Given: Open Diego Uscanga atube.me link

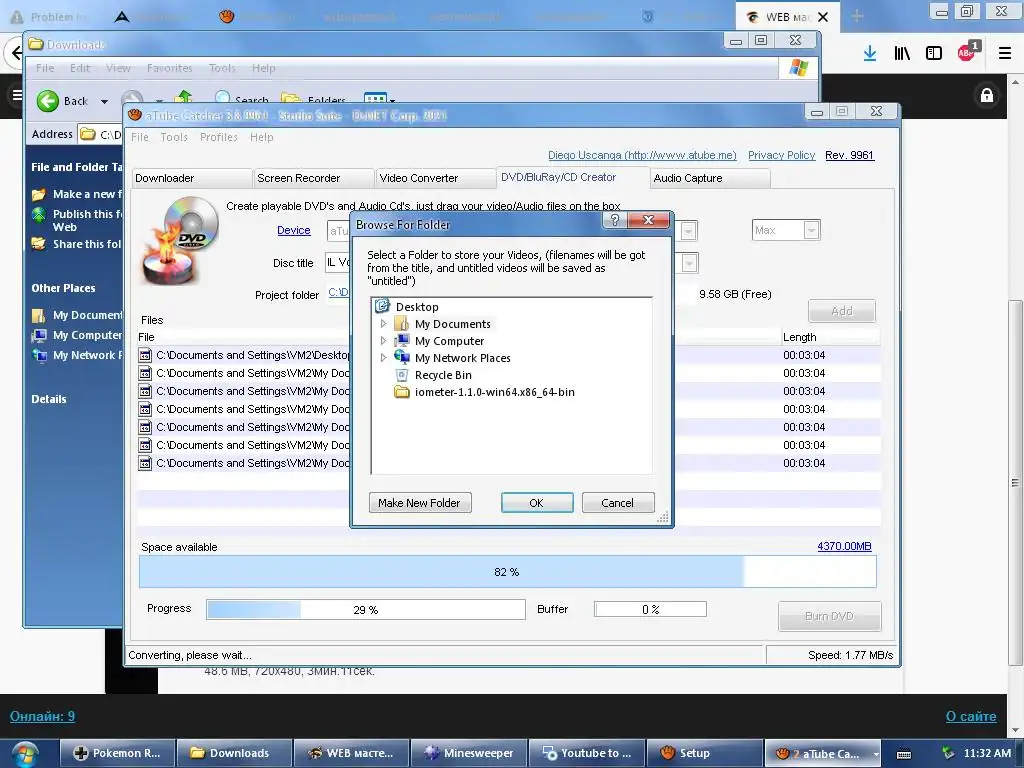Looking at the screenshot, I should 642,155.
